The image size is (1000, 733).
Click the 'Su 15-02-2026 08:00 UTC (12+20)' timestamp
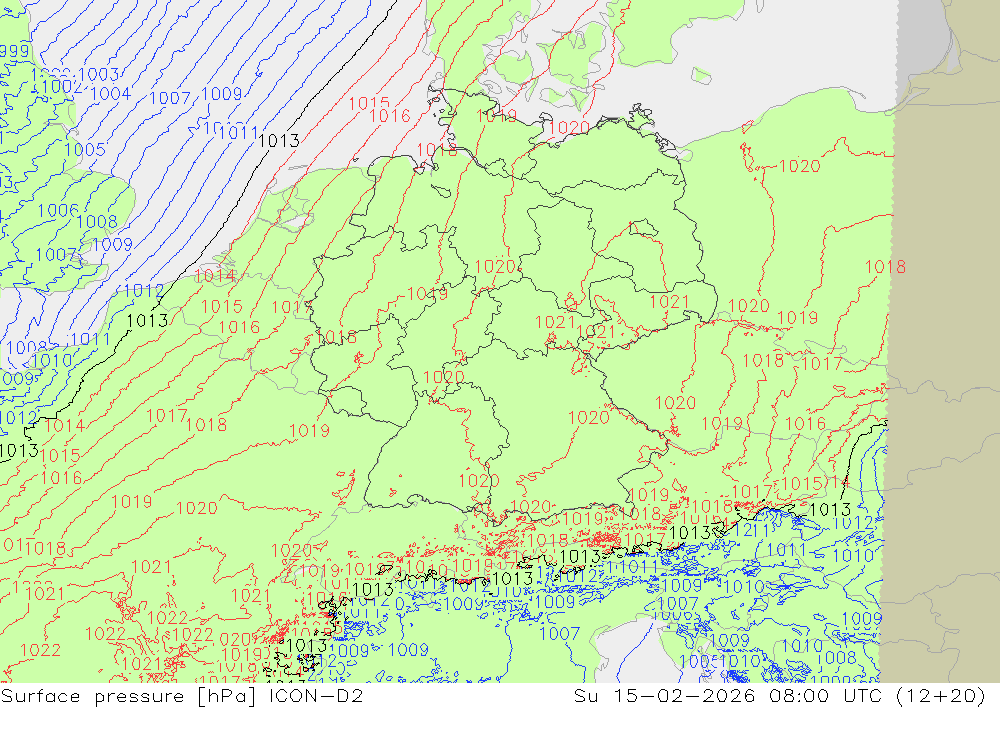(779, 696)
